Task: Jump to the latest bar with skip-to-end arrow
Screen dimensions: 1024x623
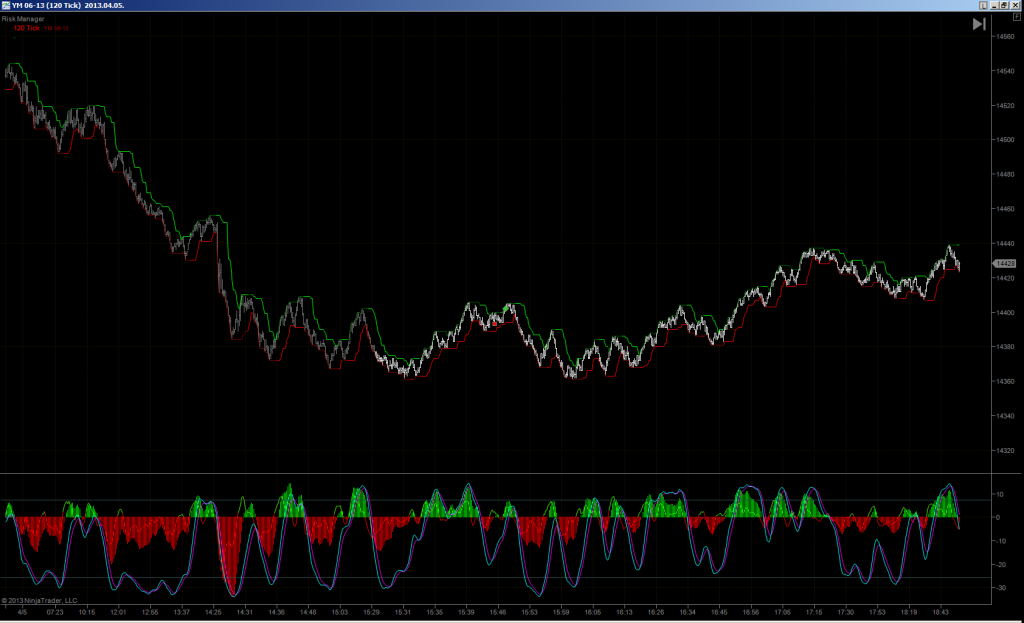Action: click(x=979, y=24)
